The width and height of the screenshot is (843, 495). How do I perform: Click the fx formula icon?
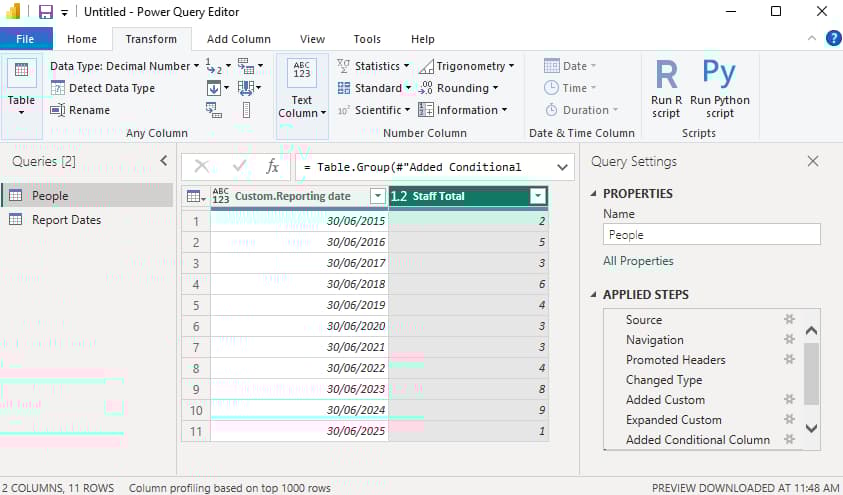pyautogui.click(x=272, y=167)
